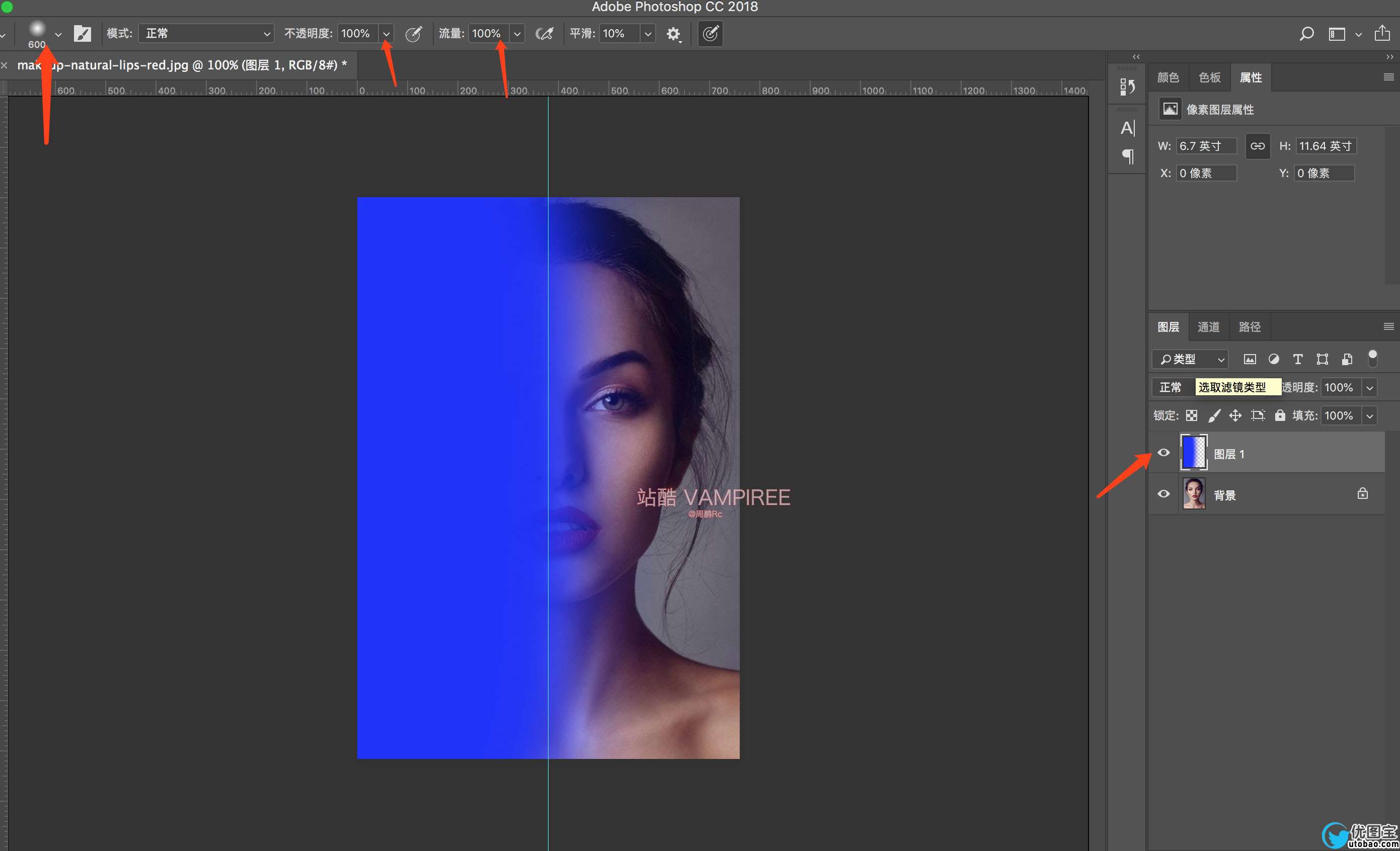Select the 属性 tab

pos(1251,77)
